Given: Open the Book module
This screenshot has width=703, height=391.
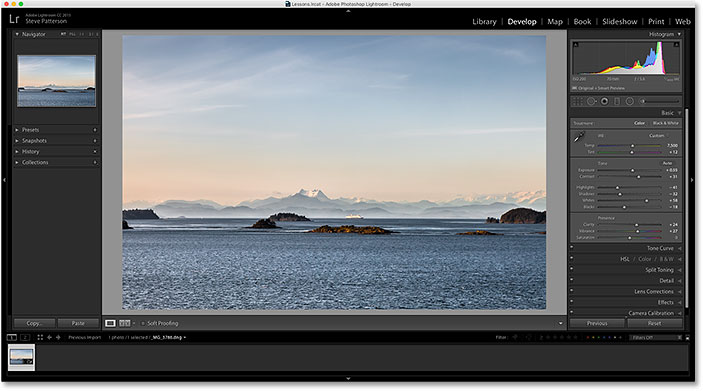Looking at the screenshot, I should pyautogui.click(x=582, y=22).
